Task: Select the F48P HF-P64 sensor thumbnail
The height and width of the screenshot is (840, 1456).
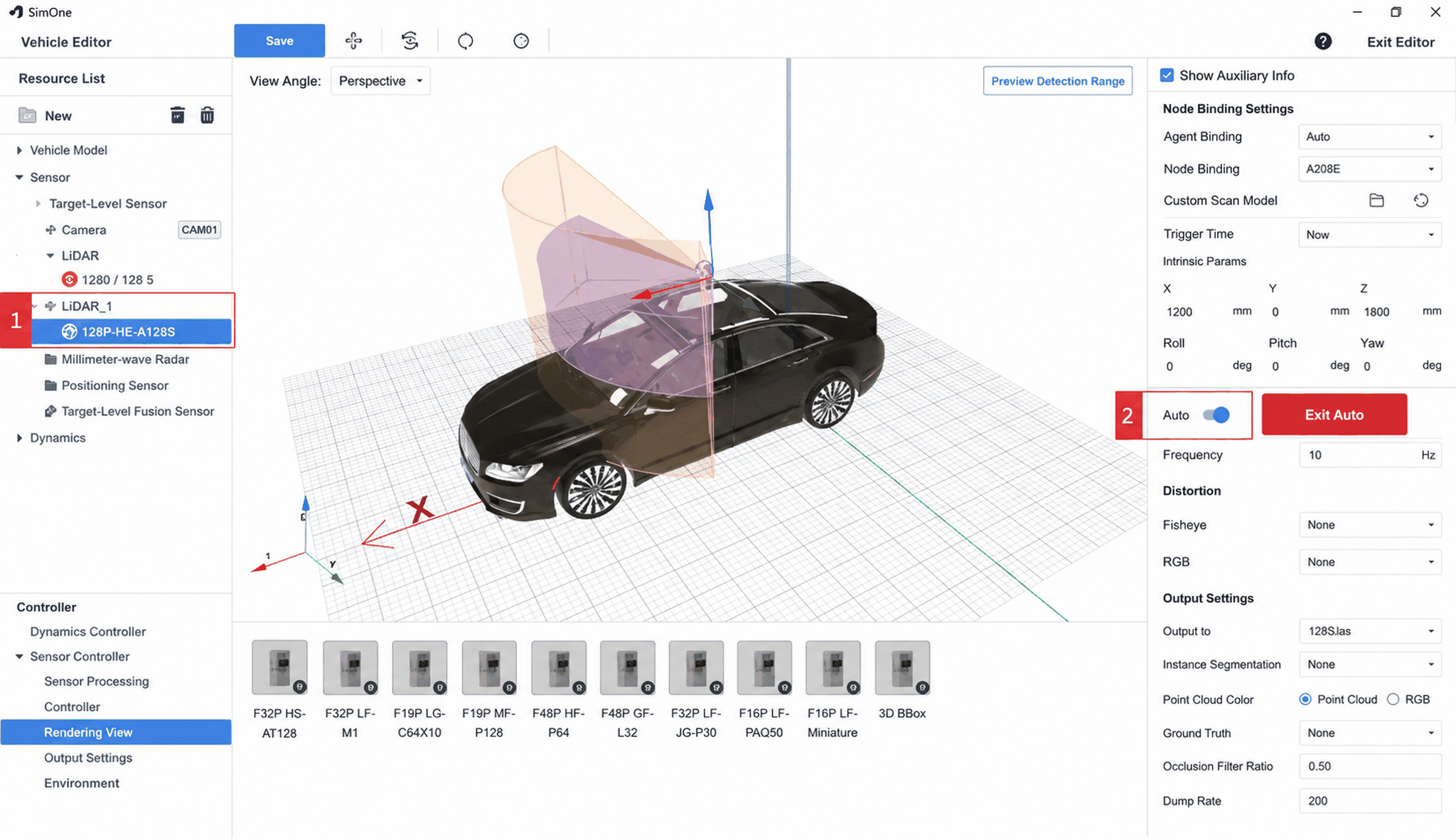Action: tap(559, 667)
